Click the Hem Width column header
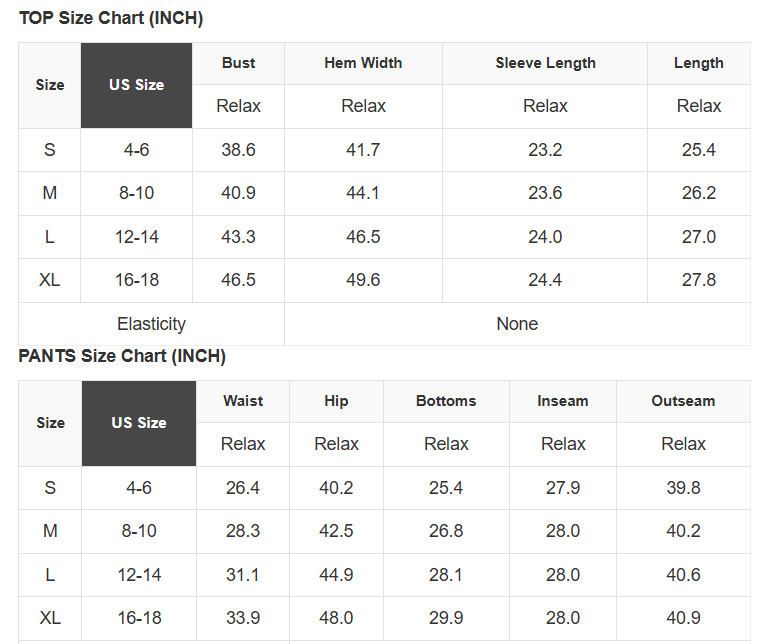The image size is (769, 644). (363, 63)
